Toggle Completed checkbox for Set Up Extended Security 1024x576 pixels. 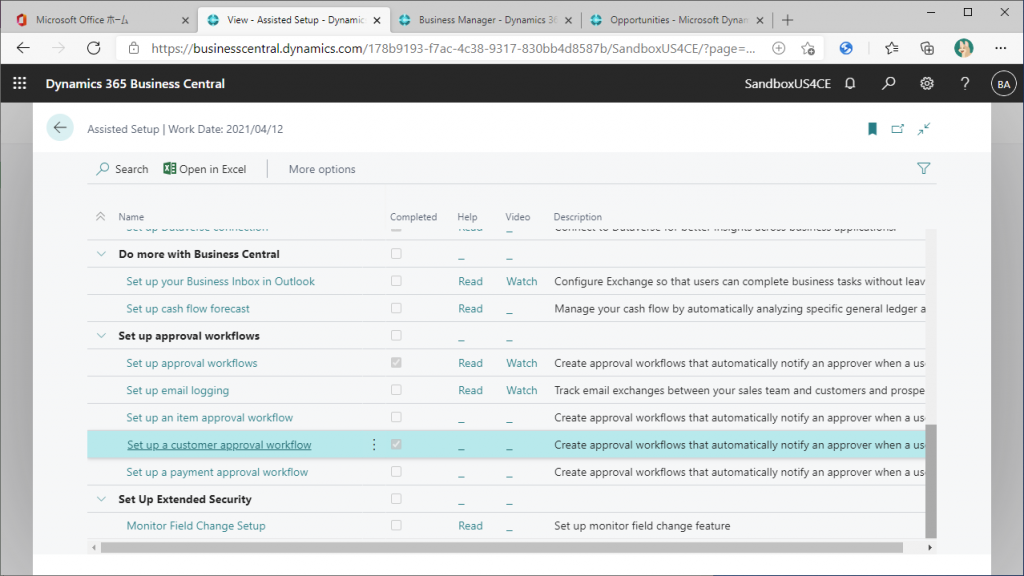pyautogui.click(x=396, y=499)
